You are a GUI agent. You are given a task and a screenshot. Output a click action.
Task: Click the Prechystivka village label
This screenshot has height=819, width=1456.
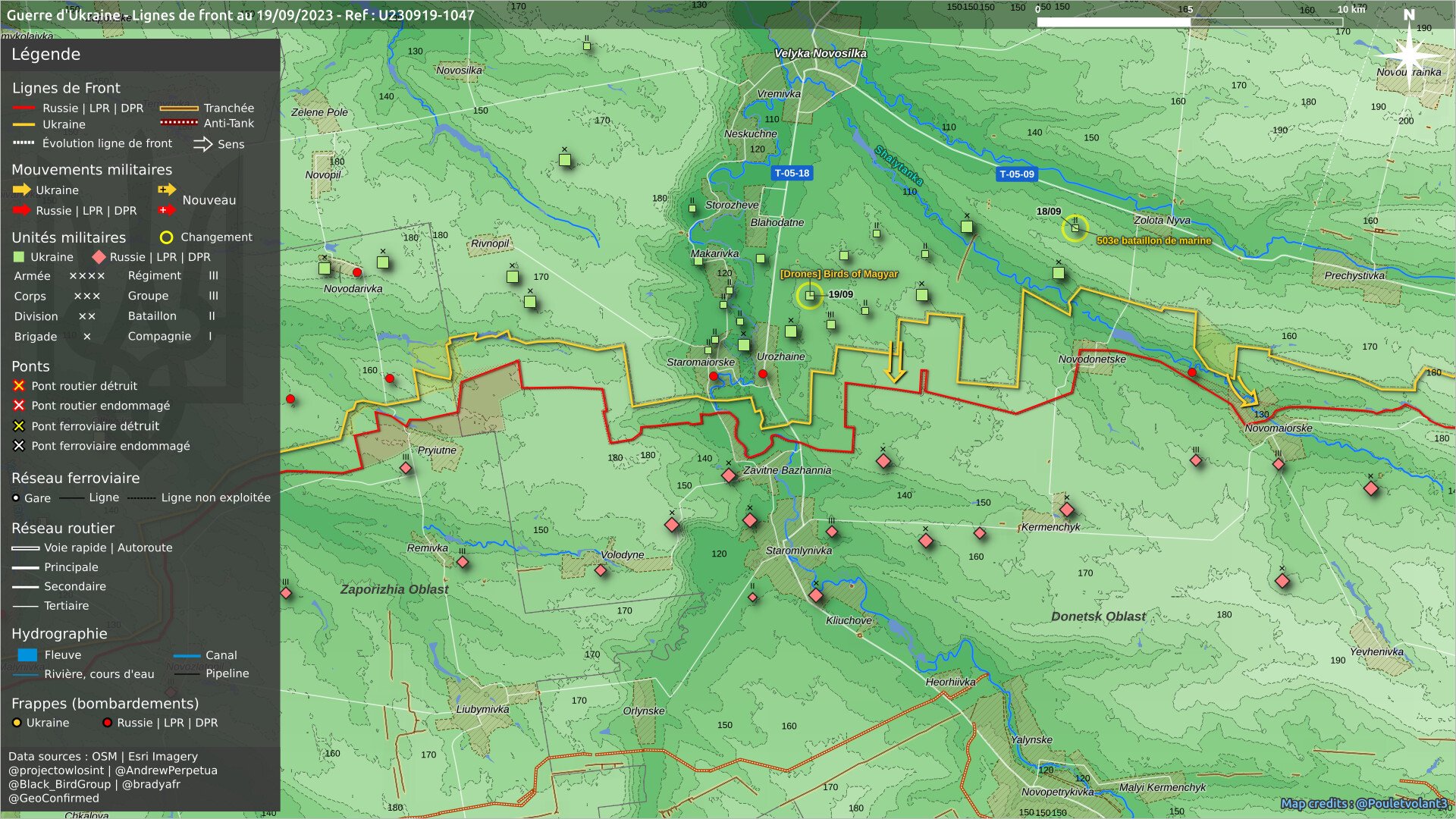1354,275
